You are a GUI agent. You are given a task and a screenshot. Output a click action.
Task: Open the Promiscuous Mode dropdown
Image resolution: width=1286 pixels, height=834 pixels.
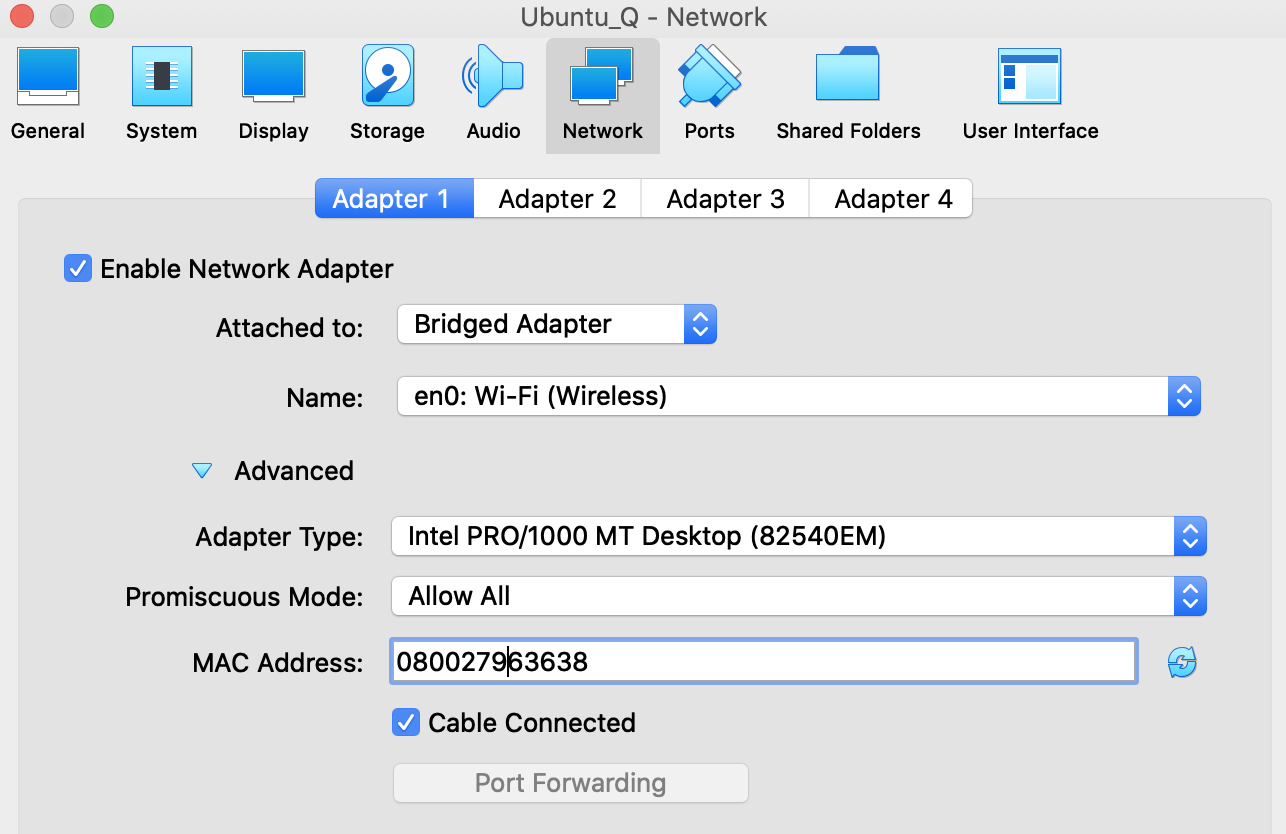click(x=798, y=597)
